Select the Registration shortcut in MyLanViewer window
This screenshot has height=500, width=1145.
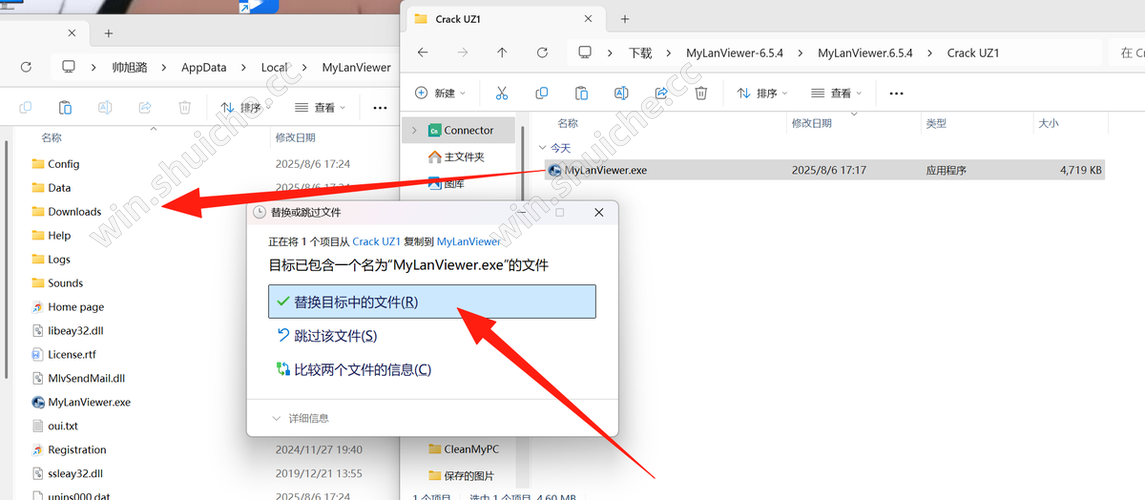point(69,450)
